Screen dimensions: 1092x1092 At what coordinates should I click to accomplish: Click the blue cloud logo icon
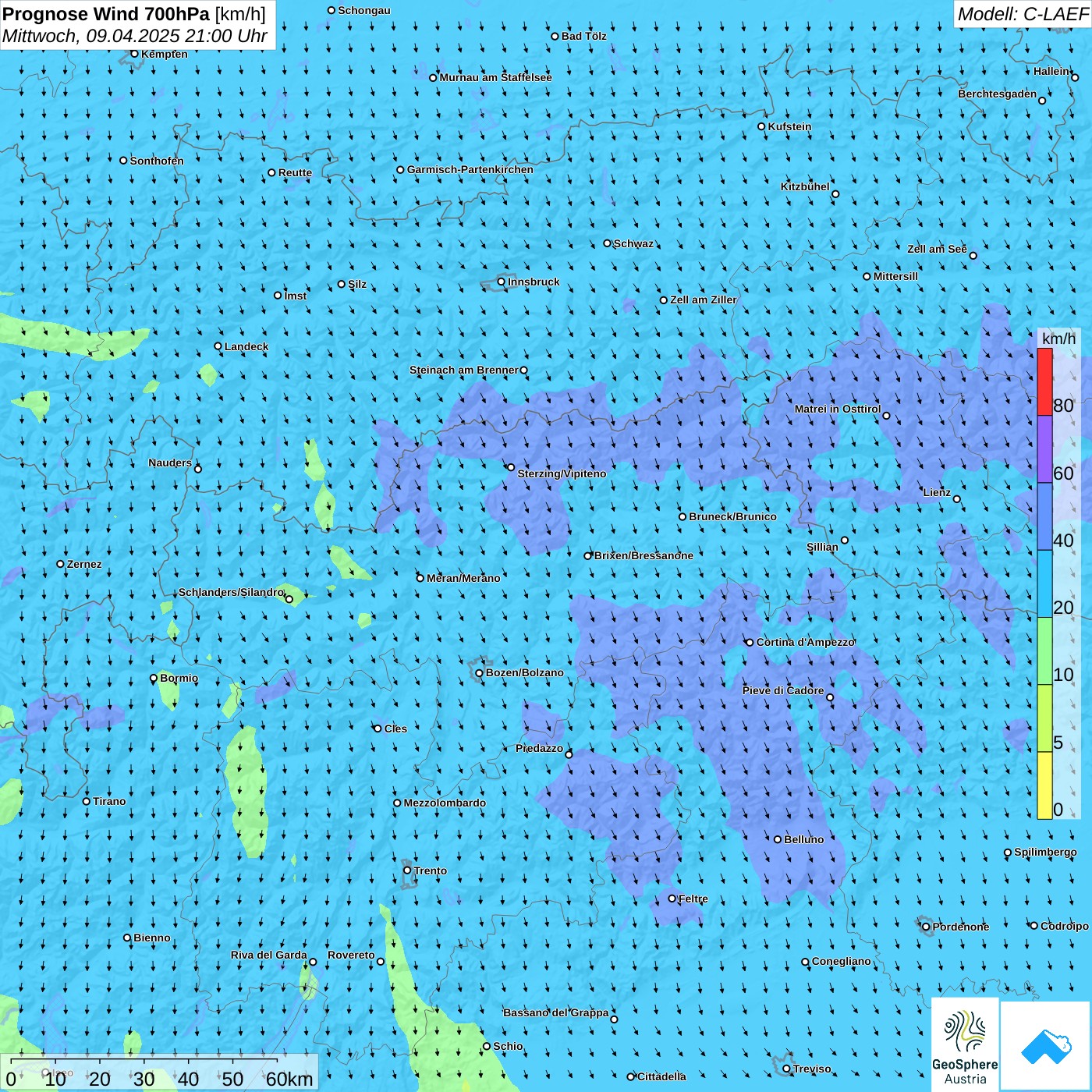[1046, 1046]
